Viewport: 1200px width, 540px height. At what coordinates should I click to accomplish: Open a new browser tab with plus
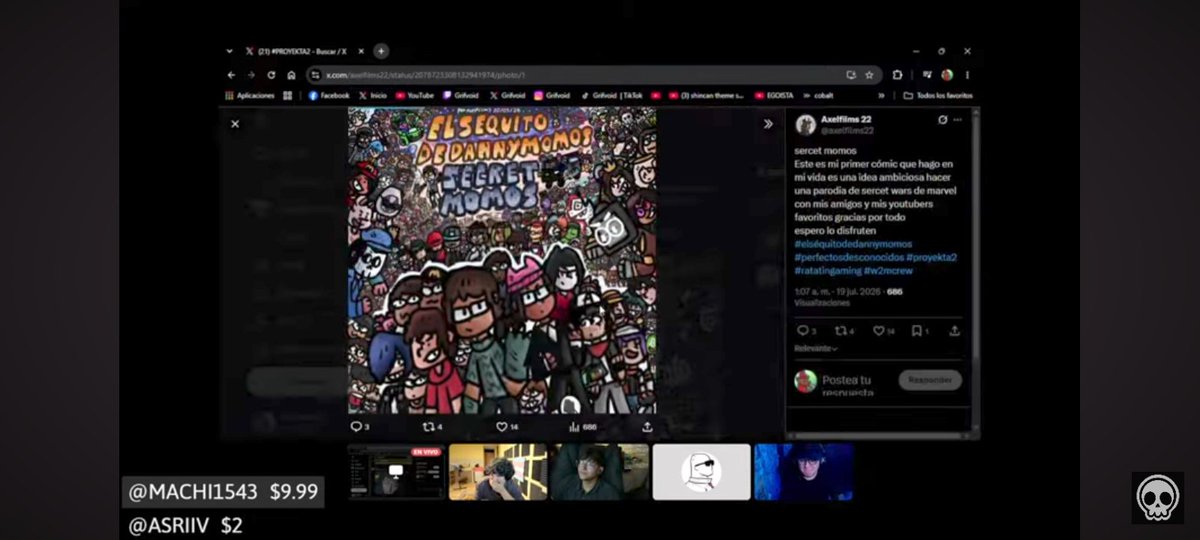[381, 51]
